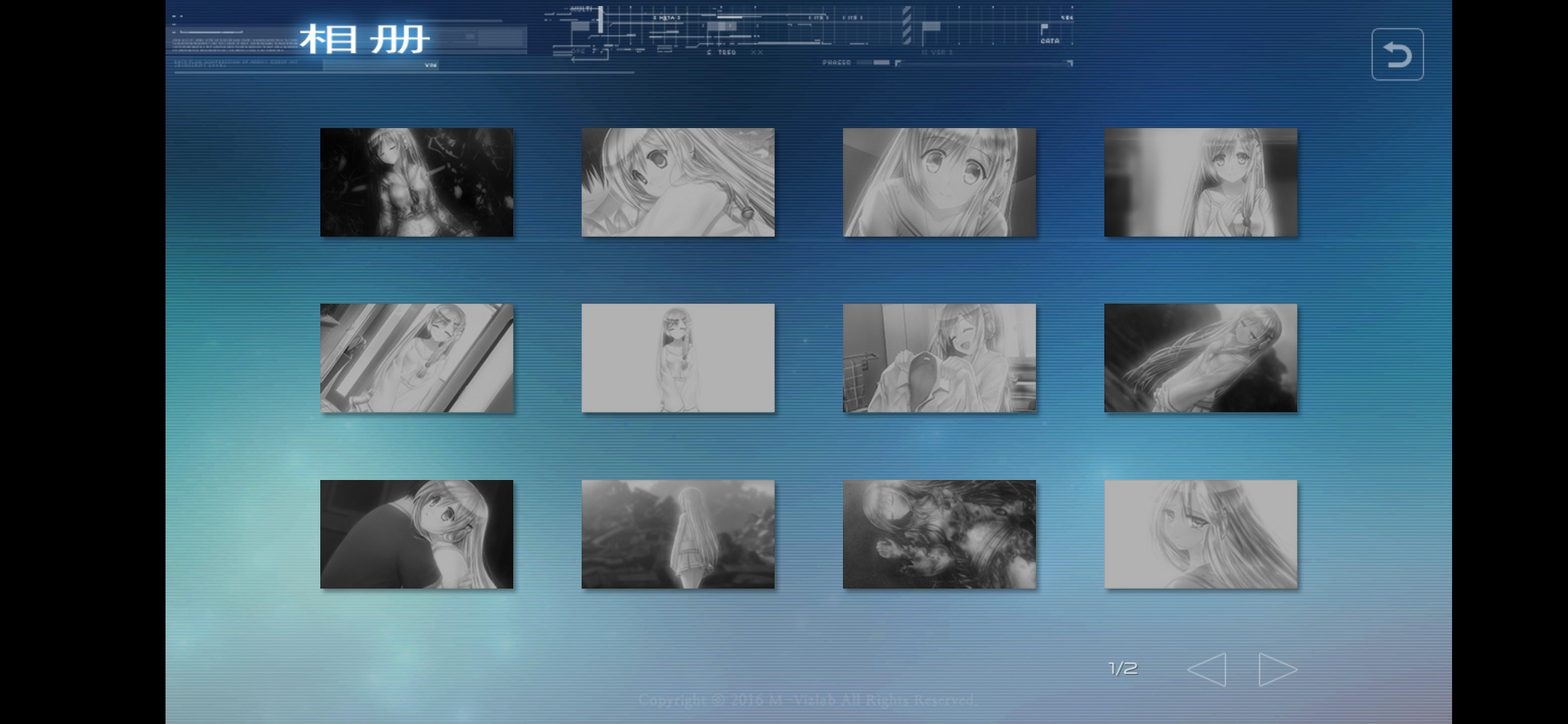Open thumbnail of winking girl in tilted mirror
This screenshot has height=724, width=1568.
tap(417, 358)
